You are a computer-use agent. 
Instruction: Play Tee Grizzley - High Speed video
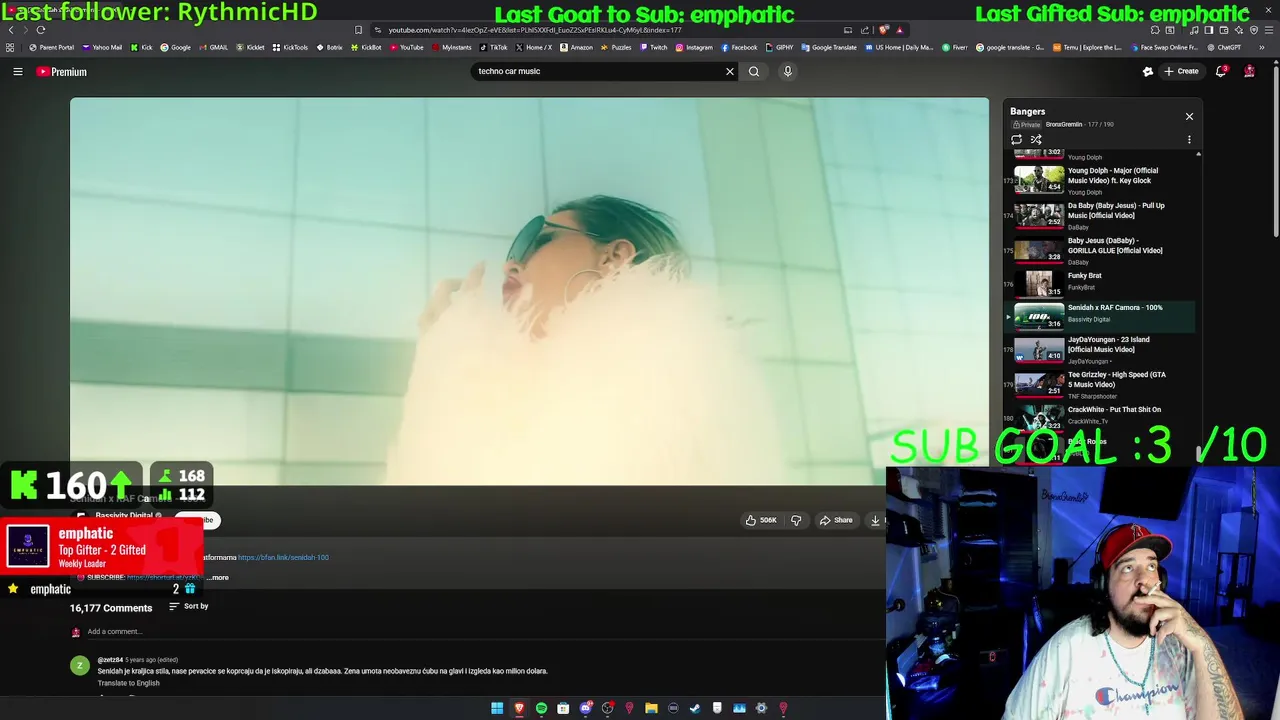(1101, 384)
